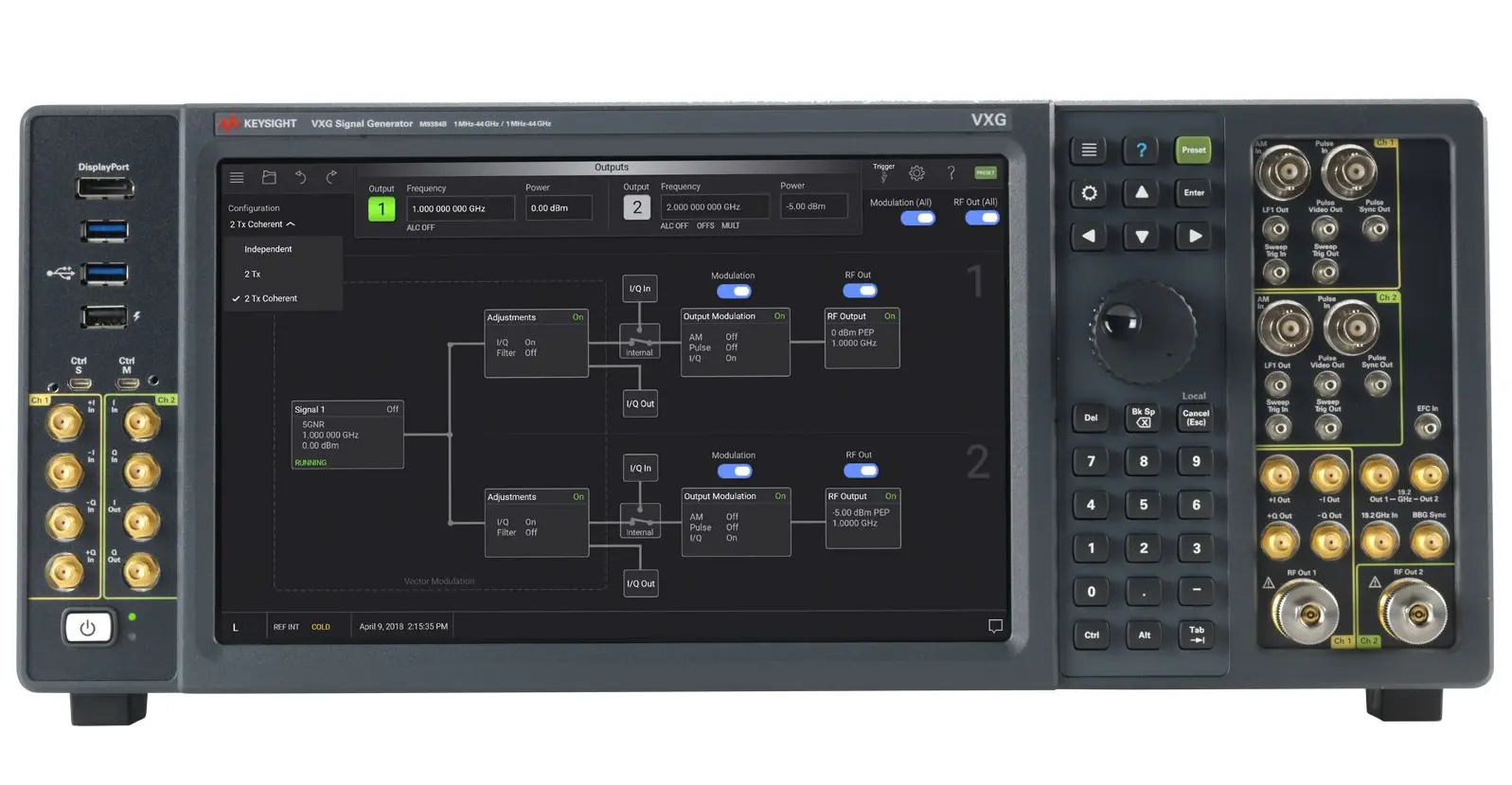Click the redo arrow icon on screen

(331, 177)
